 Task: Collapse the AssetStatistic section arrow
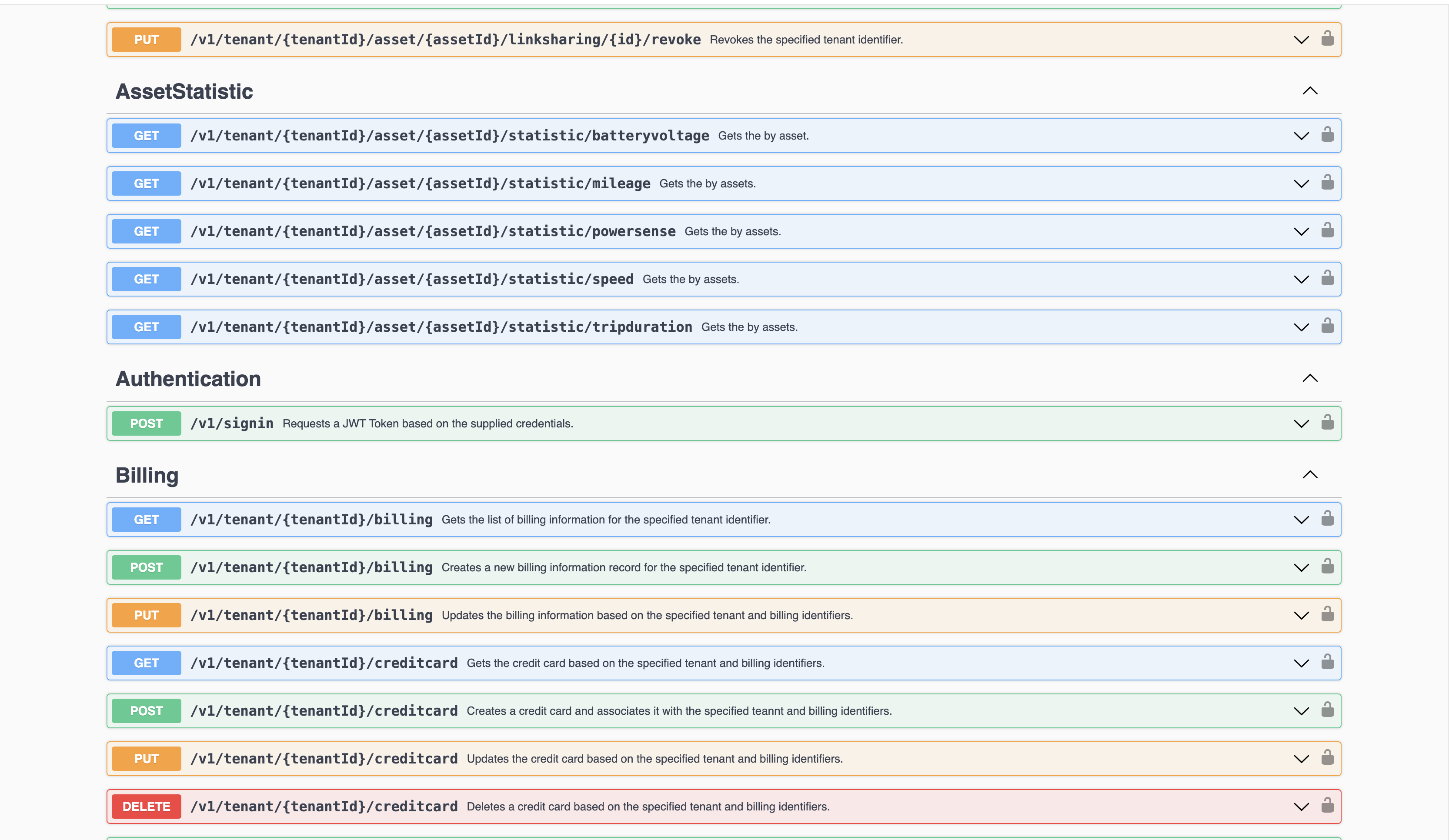pyautogui.click(x=1310, y=90)
